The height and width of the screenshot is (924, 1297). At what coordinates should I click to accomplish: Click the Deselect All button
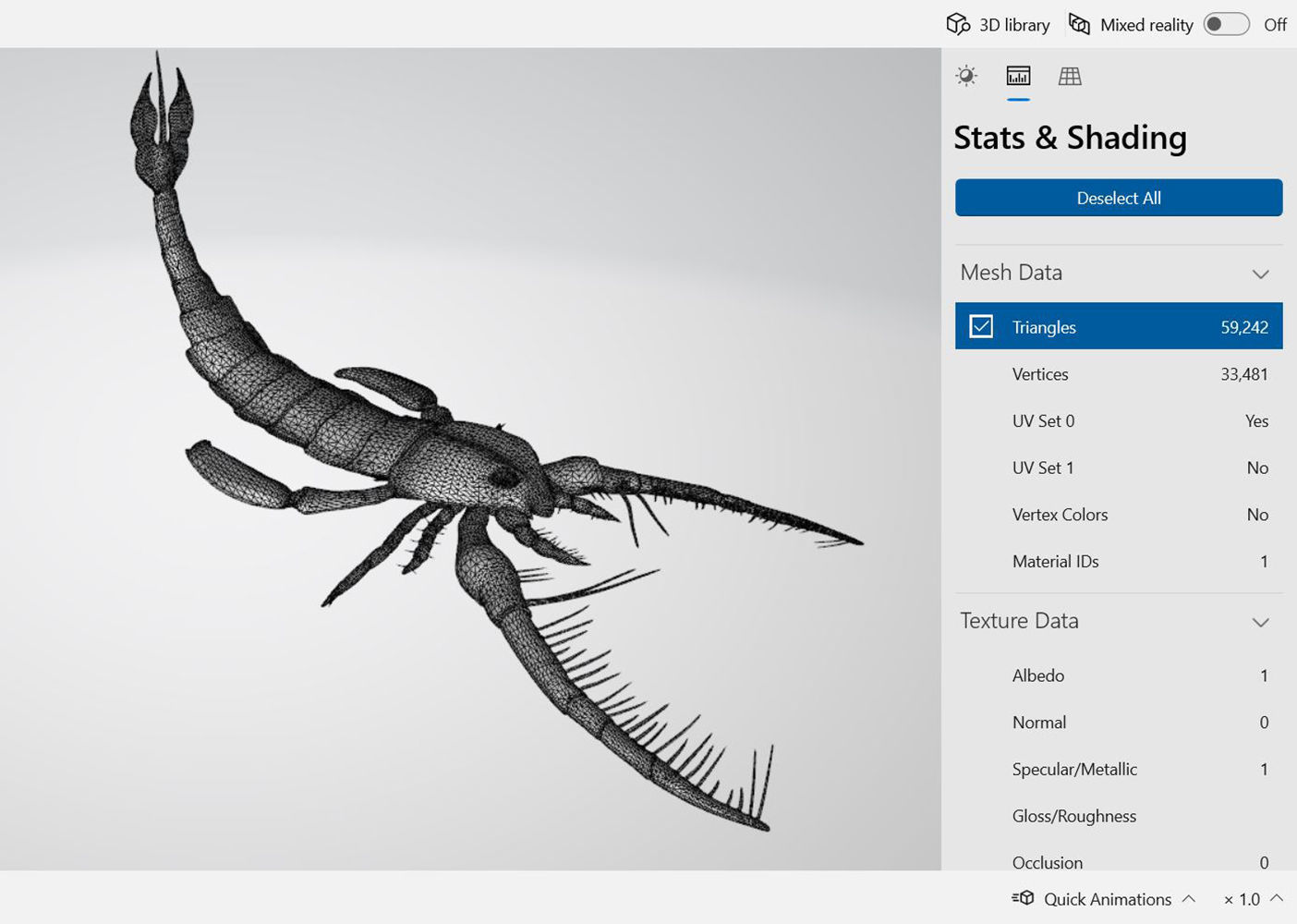coord(1119,198)
